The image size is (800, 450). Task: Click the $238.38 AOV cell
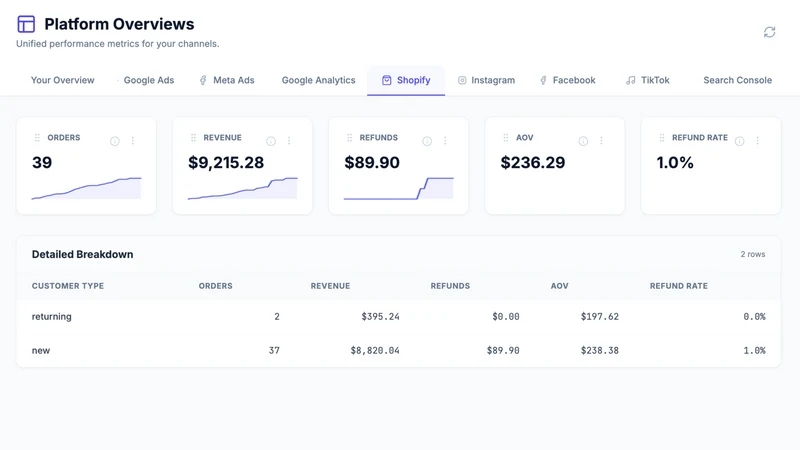(x=599, y=351)
